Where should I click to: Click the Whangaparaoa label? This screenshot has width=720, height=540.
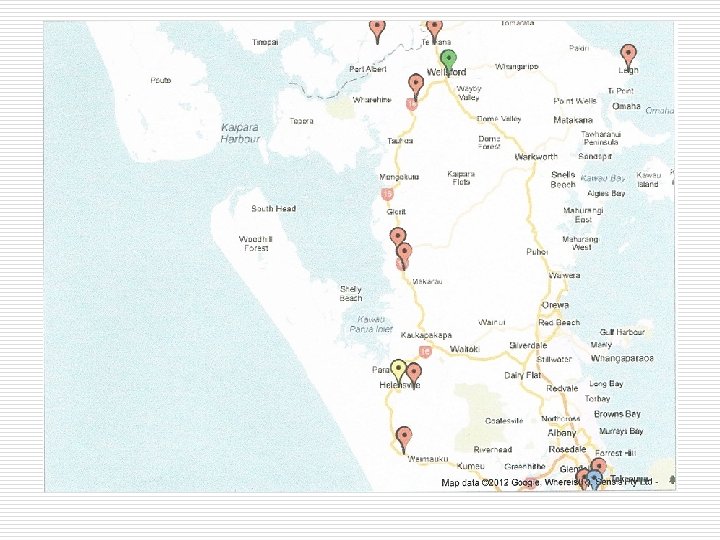(622, 358)
